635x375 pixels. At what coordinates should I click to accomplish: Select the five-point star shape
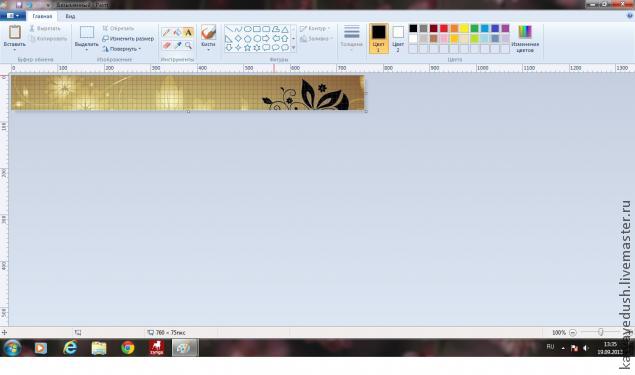[x=247, y=48]
